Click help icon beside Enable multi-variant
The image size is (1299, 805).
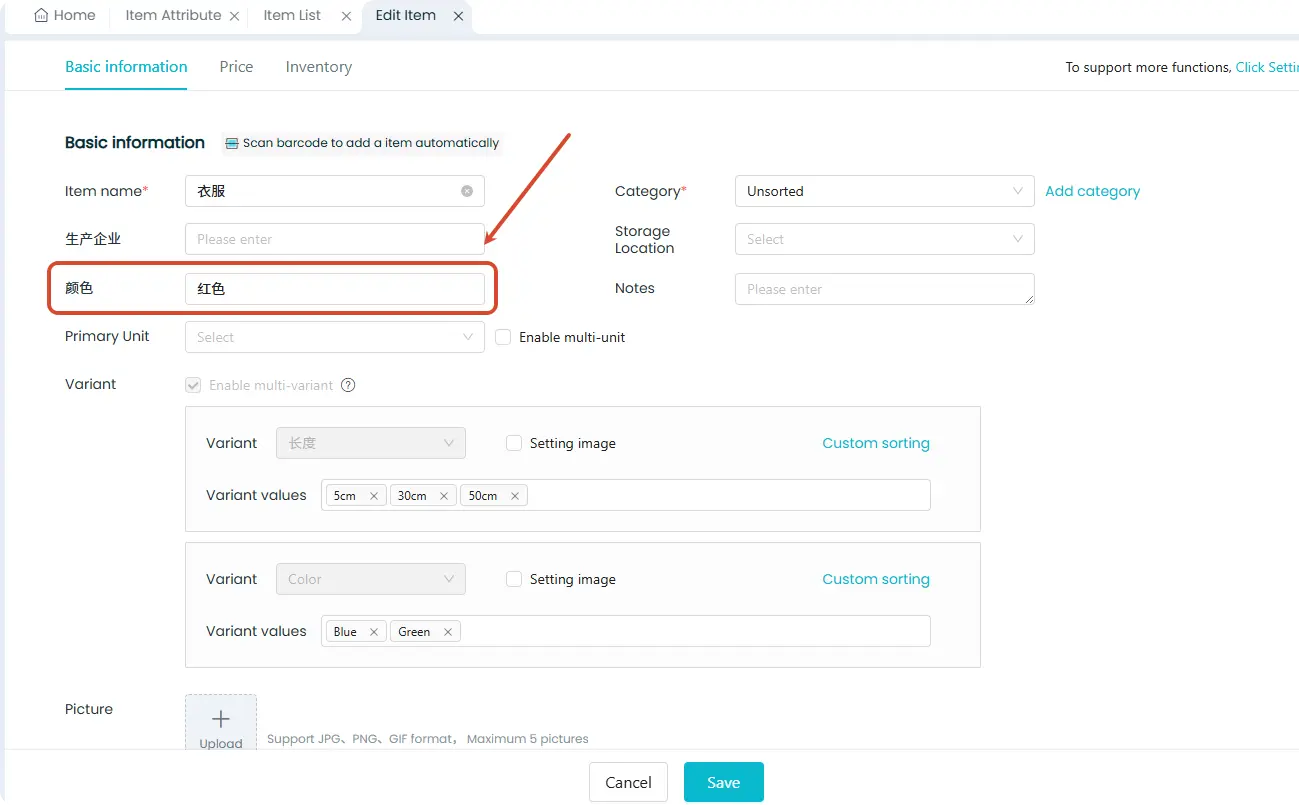coord(348,385)
